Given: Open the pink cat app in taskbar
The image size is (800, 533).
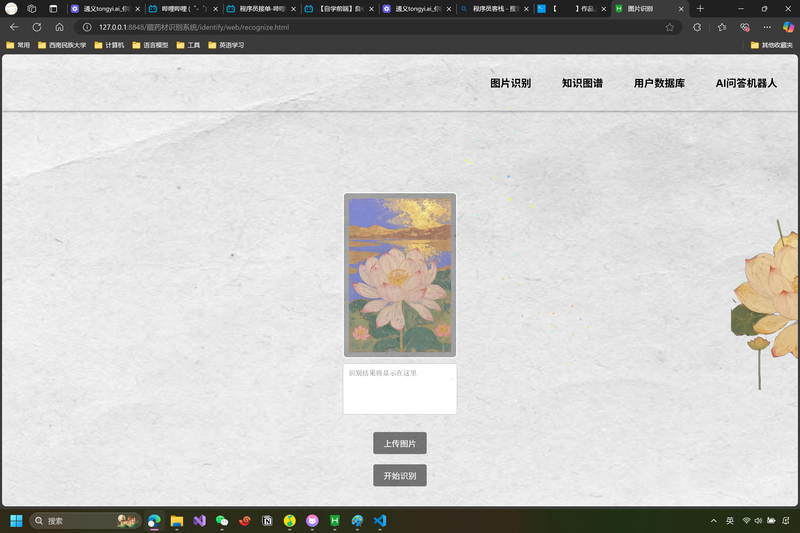Looking at the screenshot, I should click(312, 521).
